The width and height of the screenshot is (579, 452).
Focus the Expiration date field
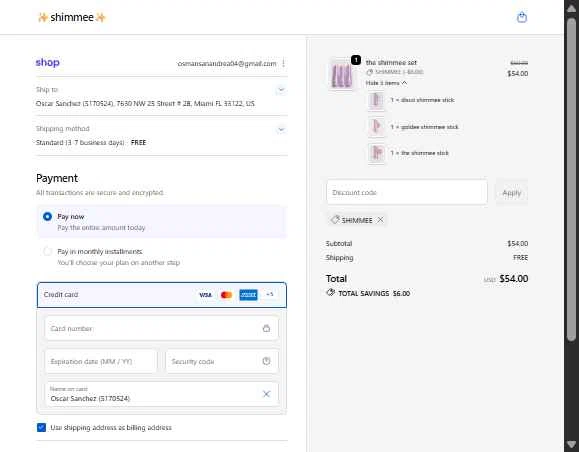(x=101, y=361)
